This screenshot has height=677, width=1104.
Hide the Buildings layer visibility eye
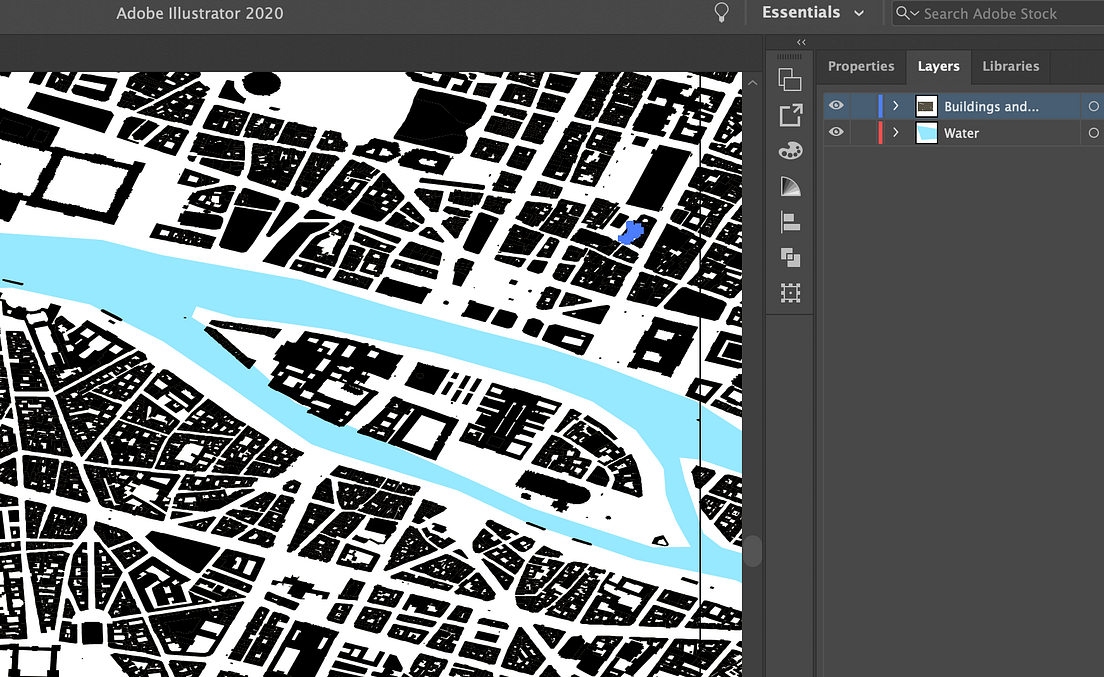click(836, 105)
